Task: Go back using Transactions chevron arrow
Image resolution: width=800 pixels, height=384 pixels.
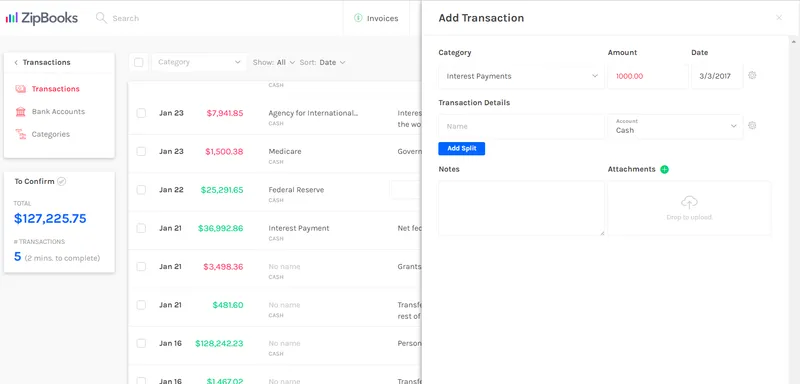Action: coord(16,63)
